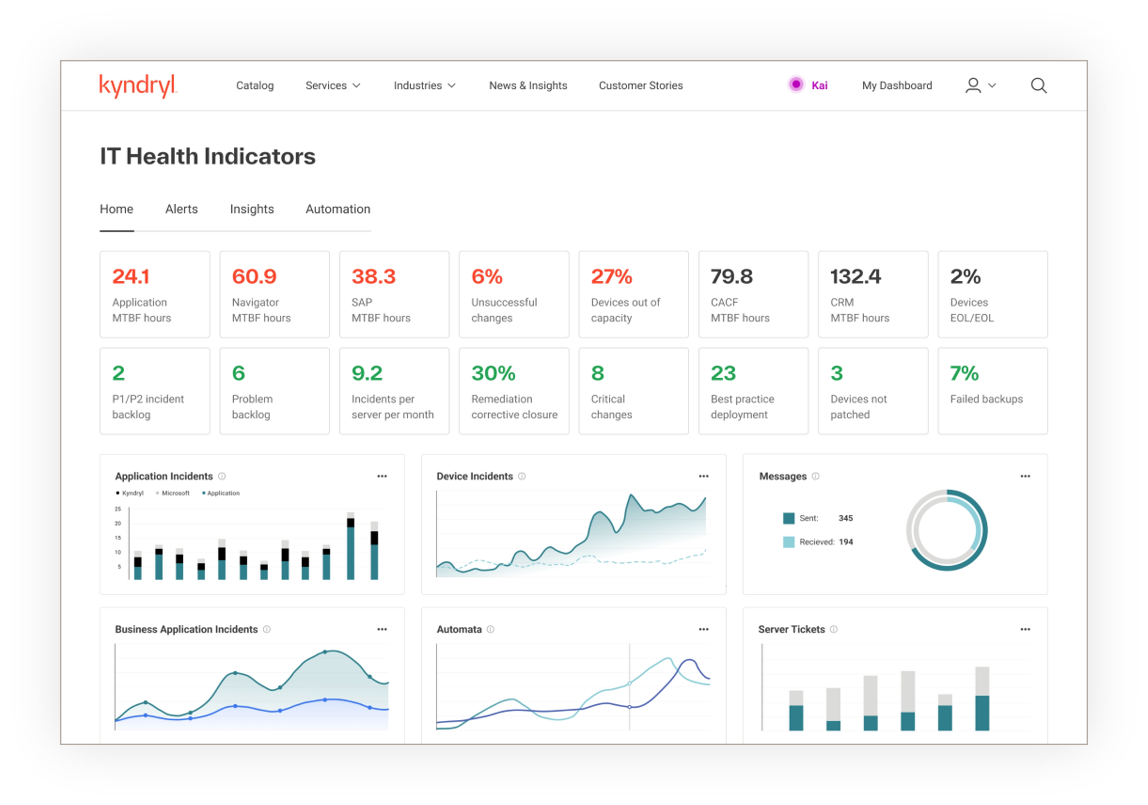Screen dimensions: 1148x805
Task: Expand the Services dropdown
Action: tap(333, 86)
